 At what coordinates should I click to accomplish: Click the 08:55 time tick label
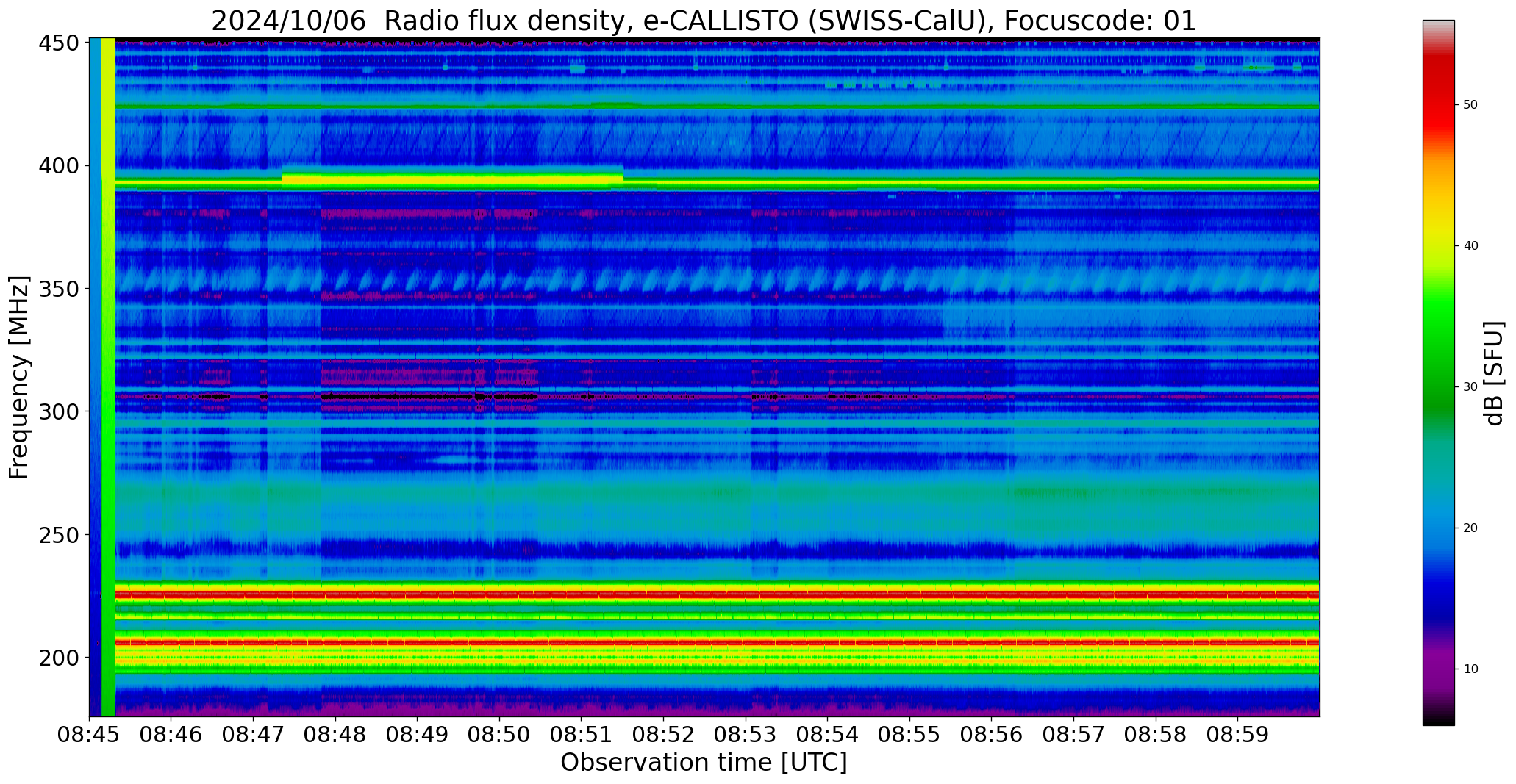point(909,735)
